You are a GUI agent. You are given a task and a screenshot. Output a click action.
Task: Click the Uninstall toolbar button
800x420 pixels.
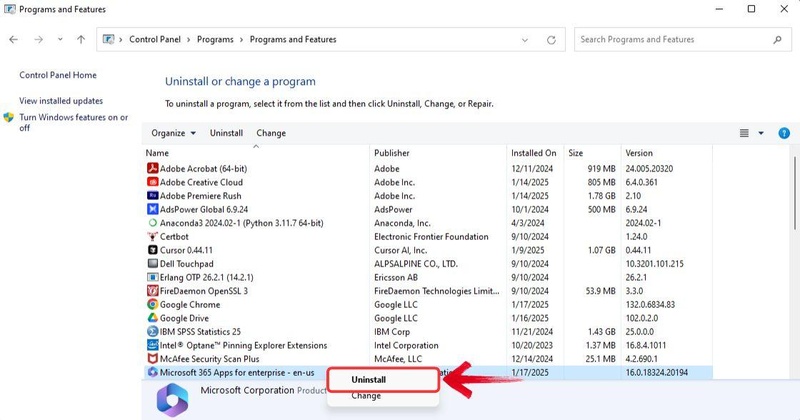coord(226,133)
